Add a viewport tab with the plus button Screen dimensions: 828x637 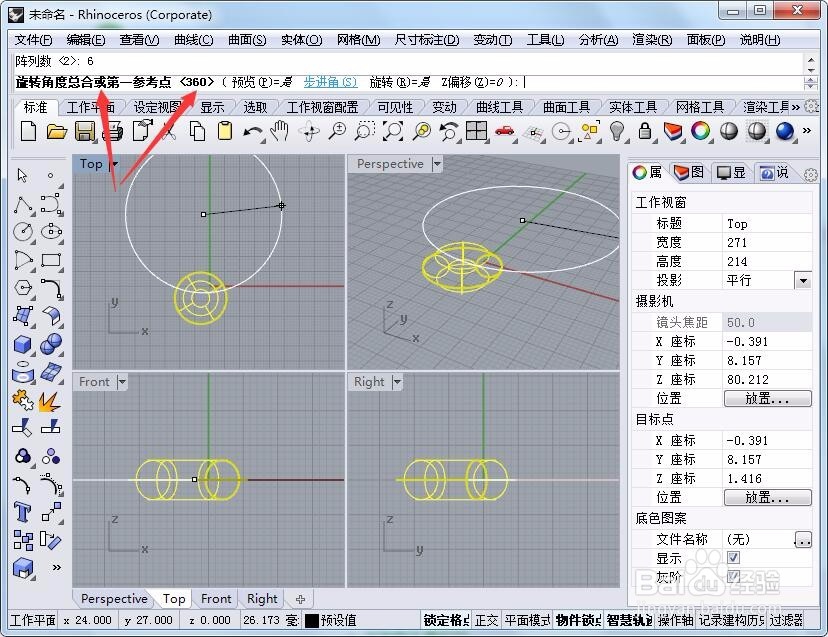coord(300,599)
